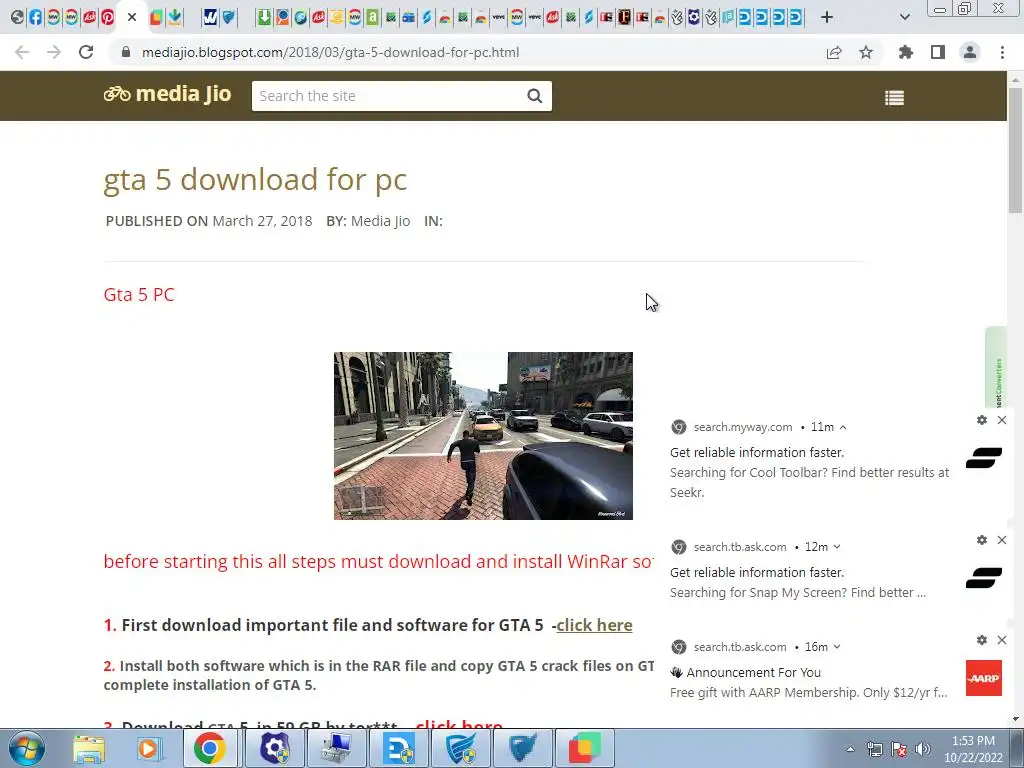Collapse the search.myway.com notification chevron

pos(843,427)
